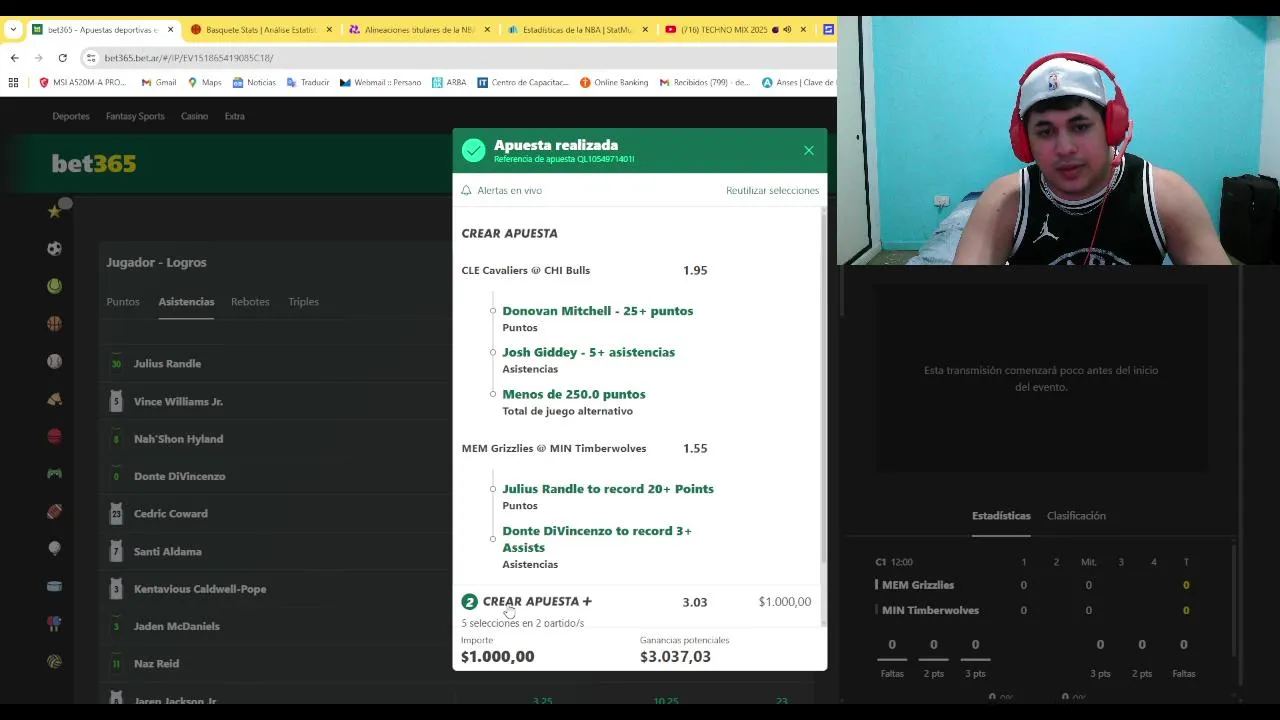Switch to Alineaciones titulares de la NBA tab
This screenshot has height=720, width=1280.
tap(418, 30)
